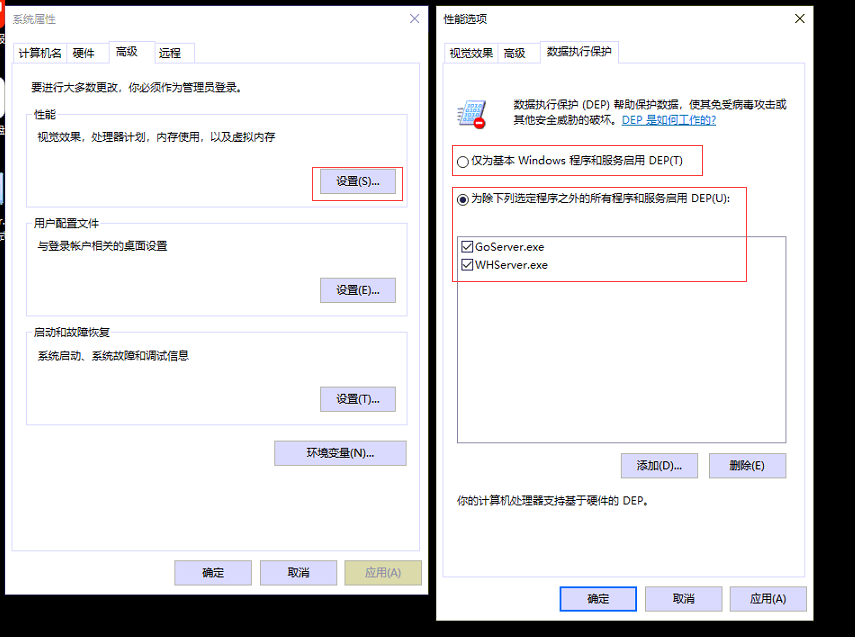Click 确定 in 性能选项 window
This screenshot has width=855, height=637.
pyautogui.click(x=598, y=599)
